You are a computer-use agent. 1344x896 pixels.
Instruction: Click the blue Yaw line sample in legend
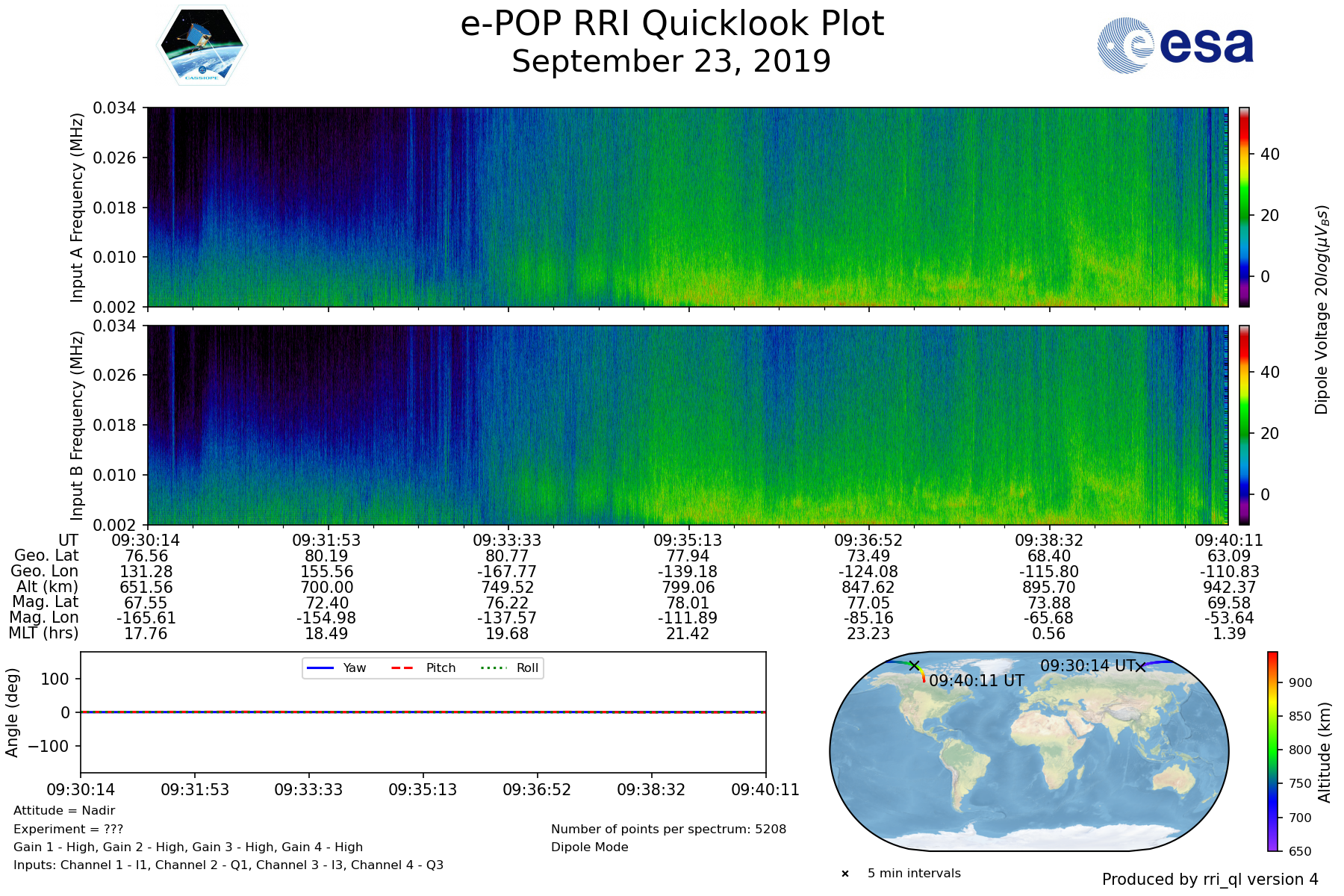(320, 668)
